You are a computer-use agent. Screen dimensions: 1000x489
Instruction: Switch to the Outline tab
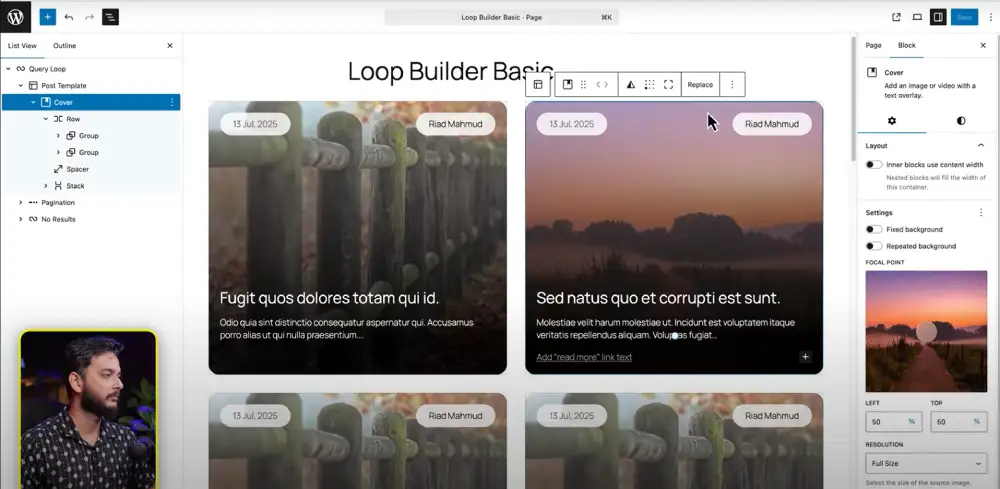coord(64,45)
